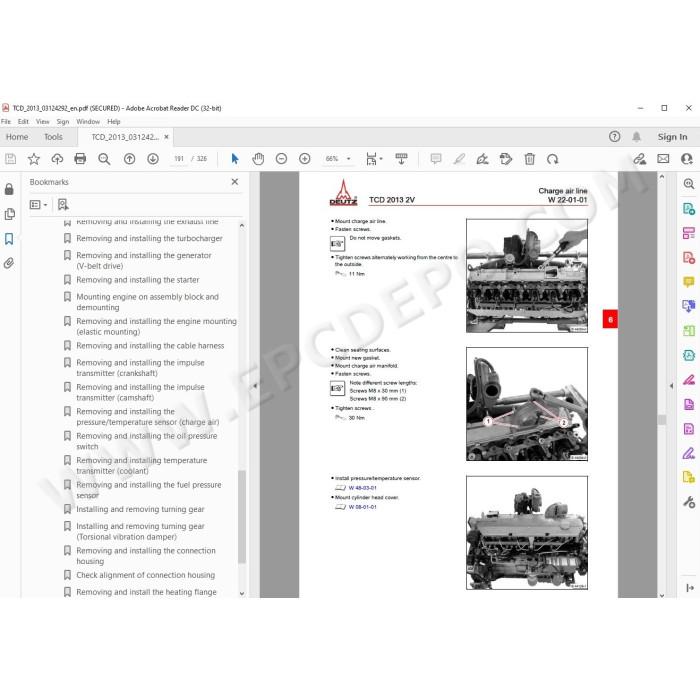Follow the W 48-03-01 reference link
Image resolution: width=700 pixels, height=700 pixels.
coord(362,488)
